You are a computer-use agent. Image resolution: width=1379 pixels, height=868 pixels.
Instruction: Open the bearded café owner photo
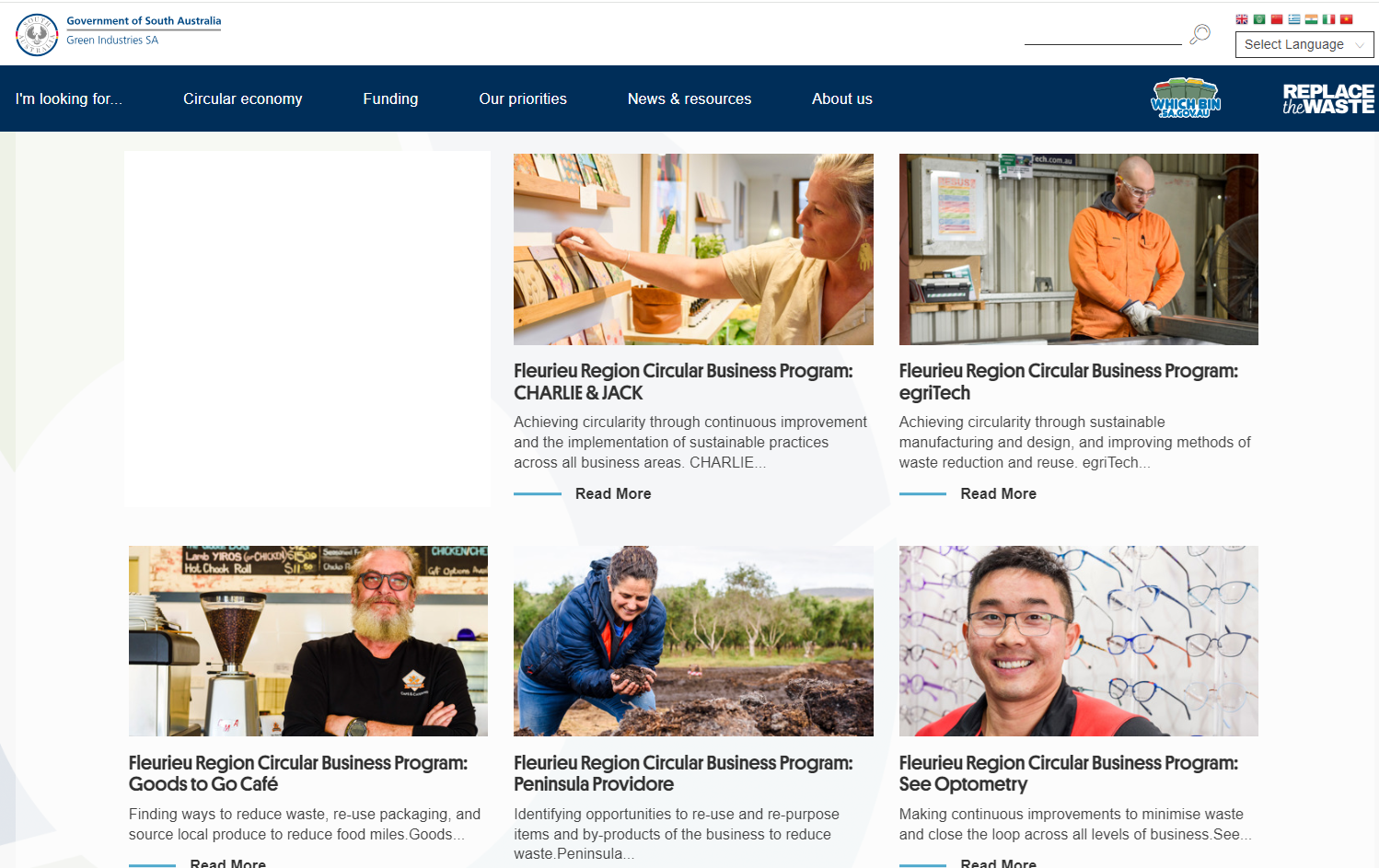point(308,641)
